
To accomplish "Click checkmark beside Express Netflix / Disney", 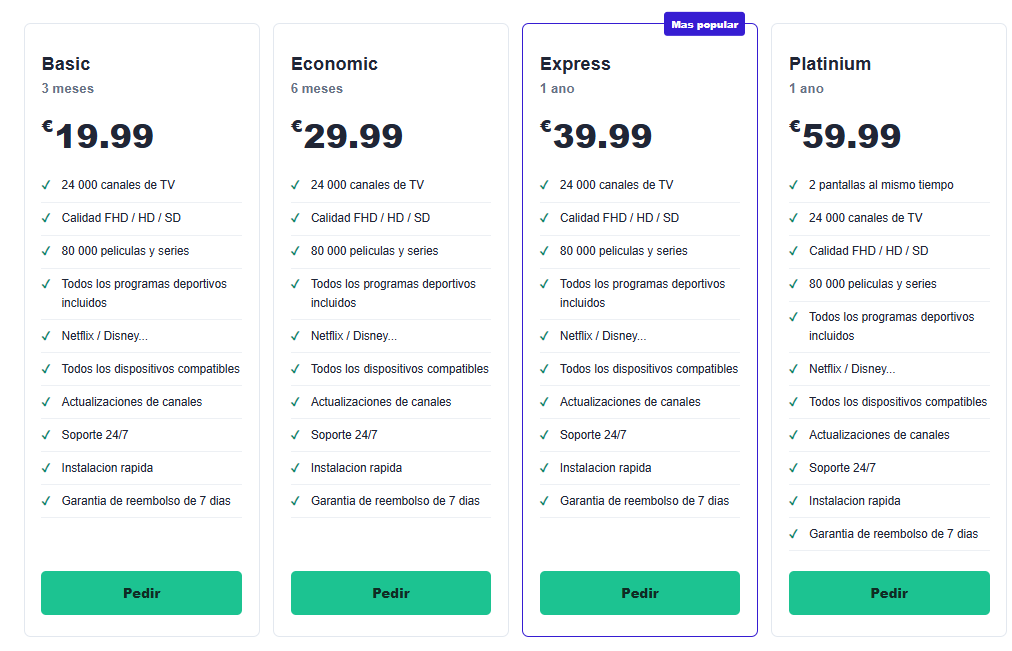I will pos(544,336).
